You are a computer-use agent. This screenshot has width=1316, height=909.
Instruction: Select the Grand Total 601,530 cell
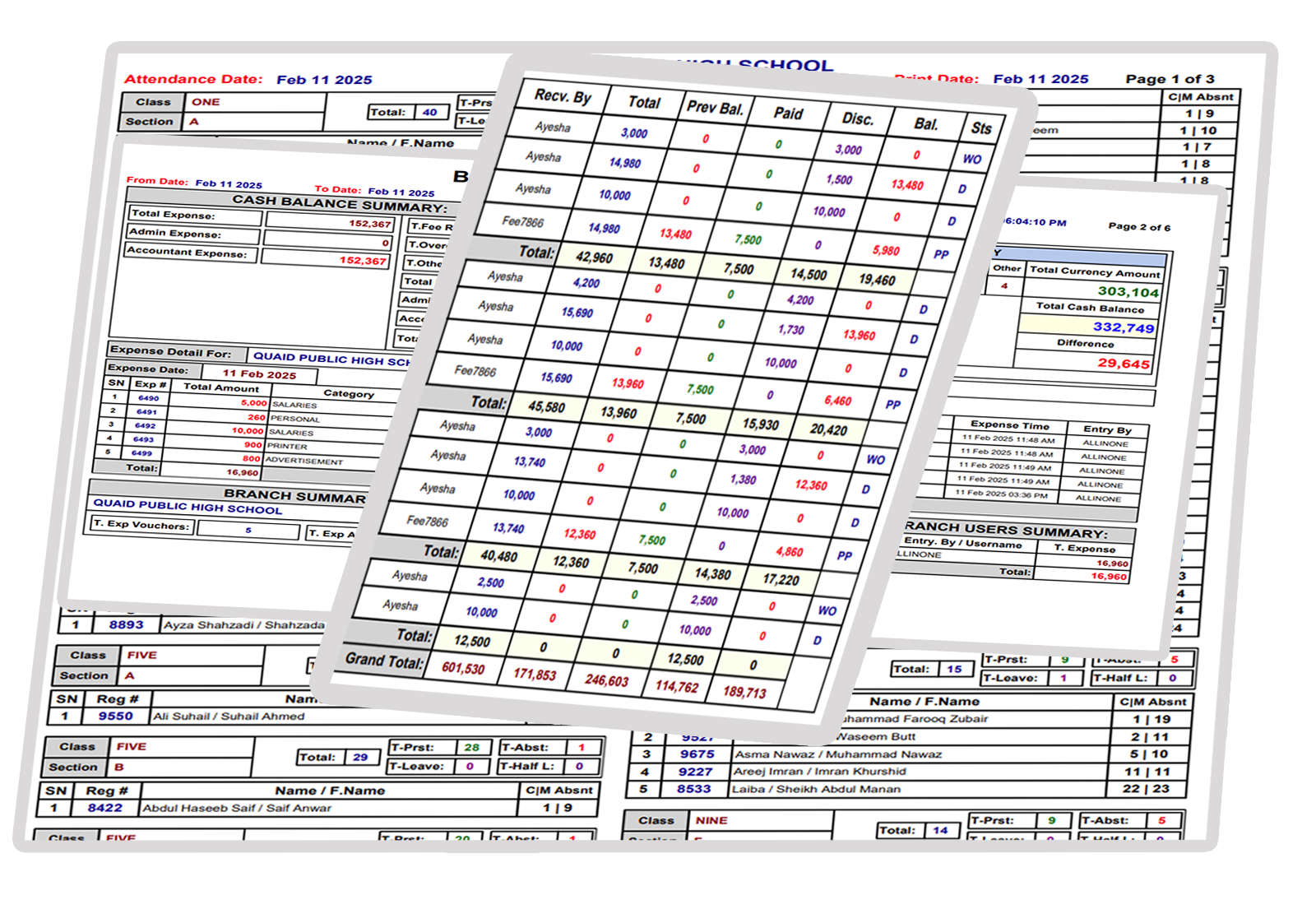[463, 668]
